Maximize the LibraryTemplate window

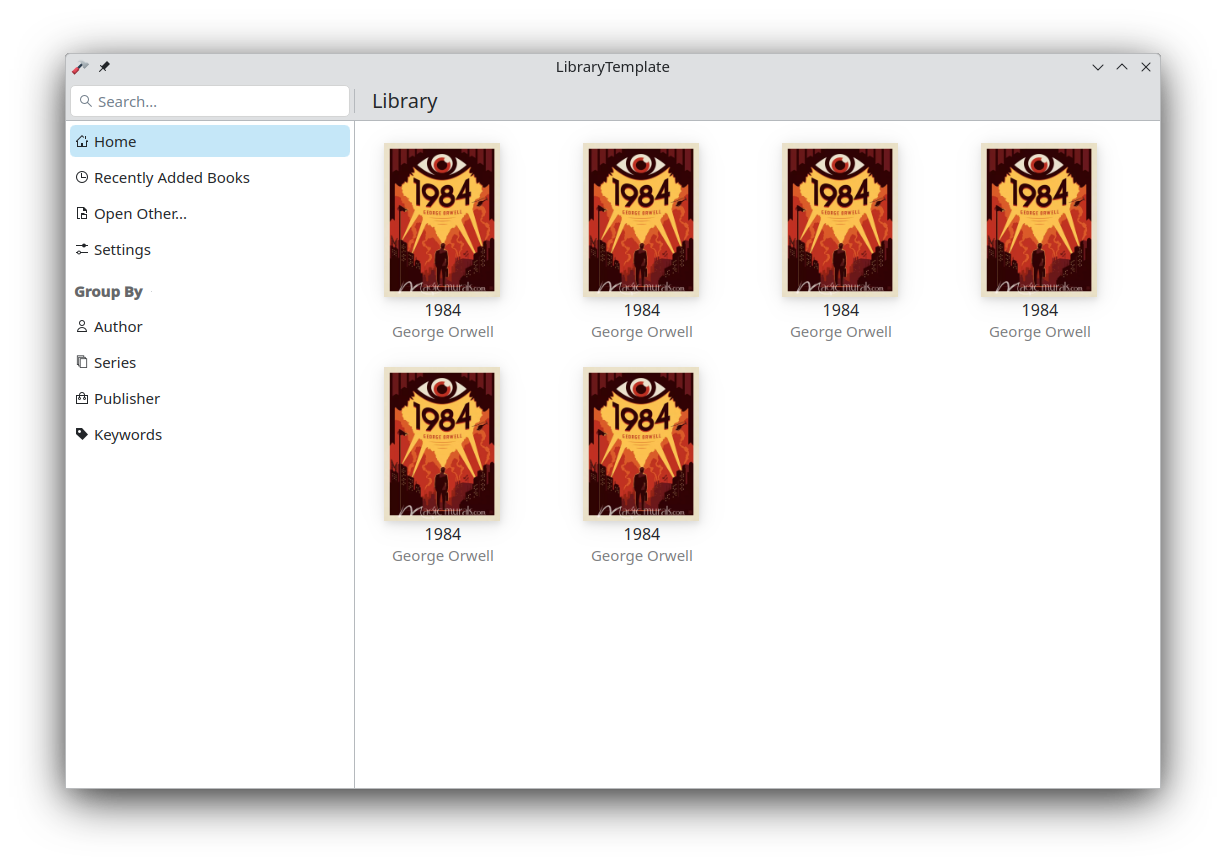click(x=1122, y=67)
